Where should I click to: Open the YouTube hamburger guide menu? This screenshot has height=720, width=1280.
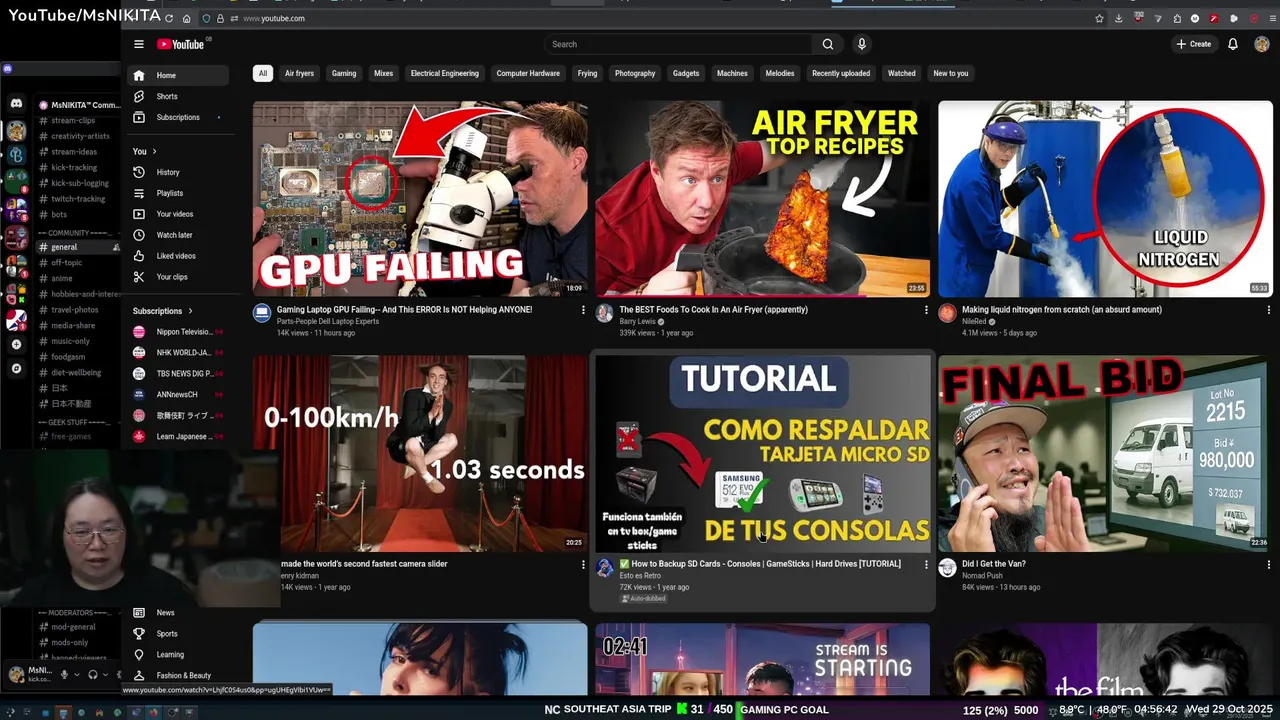click(x=139, y=44)
